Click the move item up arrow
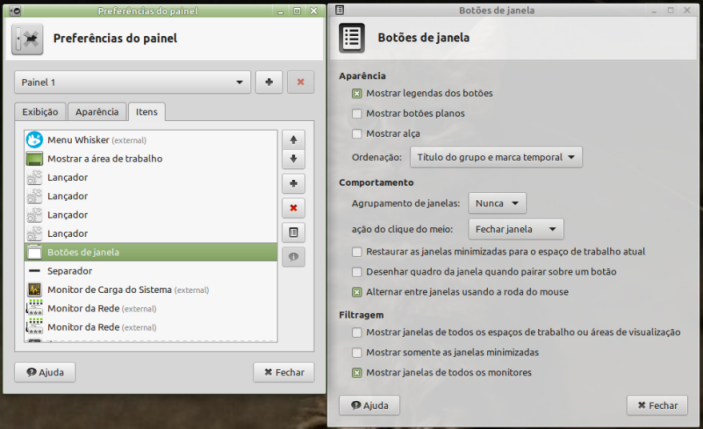The image size is (703, 429). (294, 140)
